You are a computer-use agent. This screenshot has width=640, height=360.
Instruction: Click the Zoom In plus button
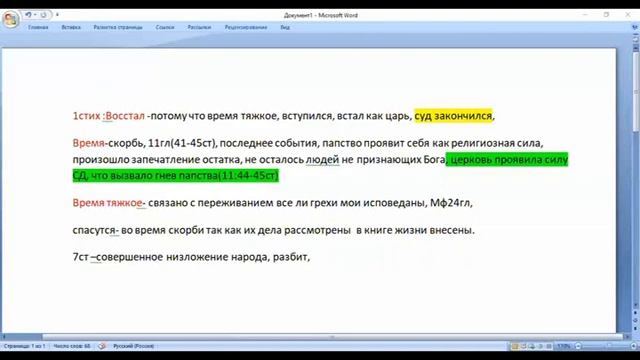coord(634,347)
